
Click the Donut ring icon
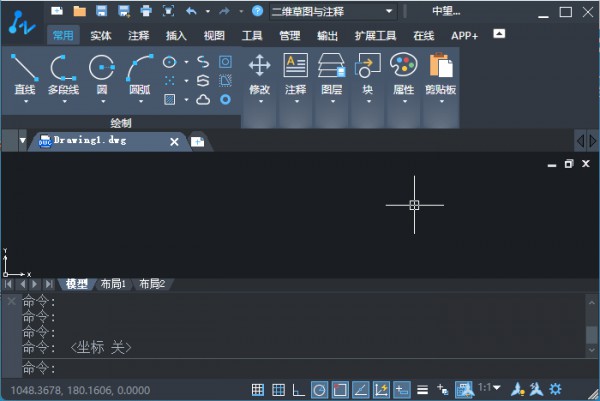tap(225, 99)
